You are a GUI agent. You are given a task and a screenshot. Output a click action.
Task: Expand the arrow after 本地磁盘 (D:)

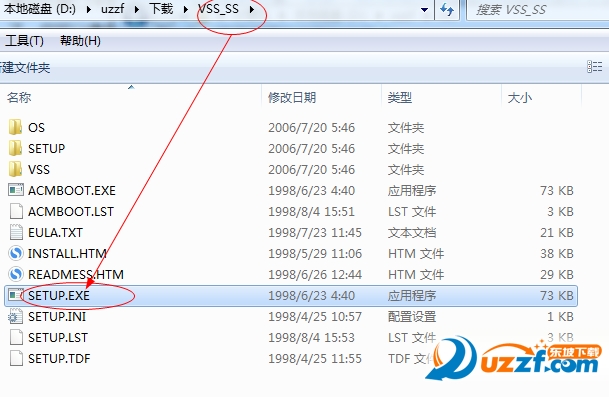pos(89,9)
